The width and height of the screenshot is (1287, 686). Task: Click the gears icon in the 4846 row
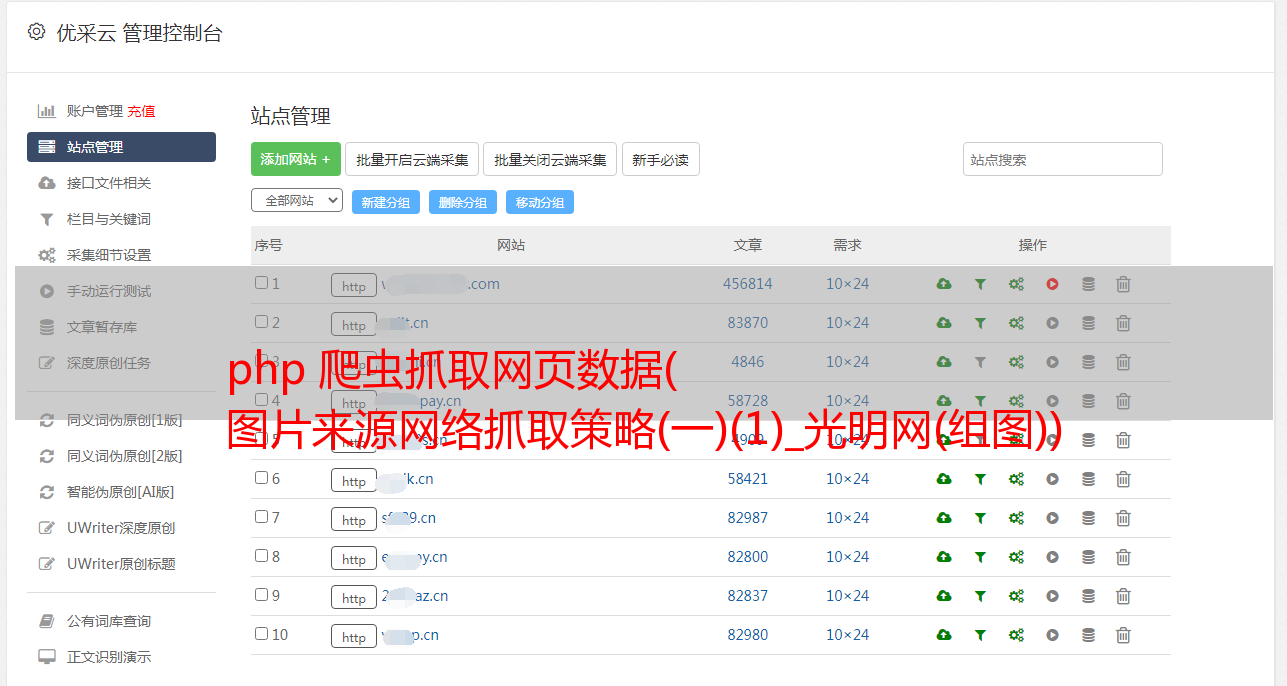[x=1016, y=362]
